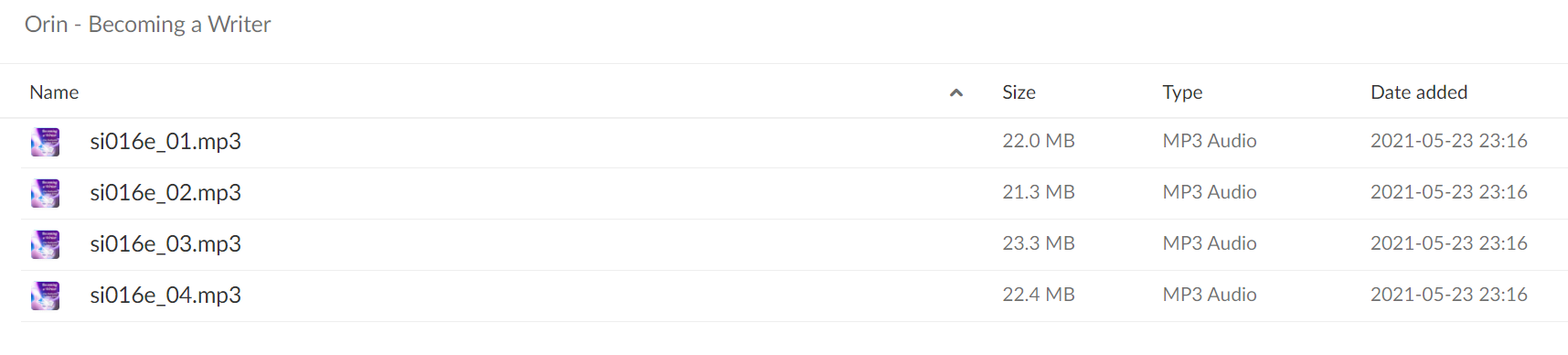Click the 21.3 MB size value
The height and width of the screenshot is (355, 1568).
click(1039, 192)
